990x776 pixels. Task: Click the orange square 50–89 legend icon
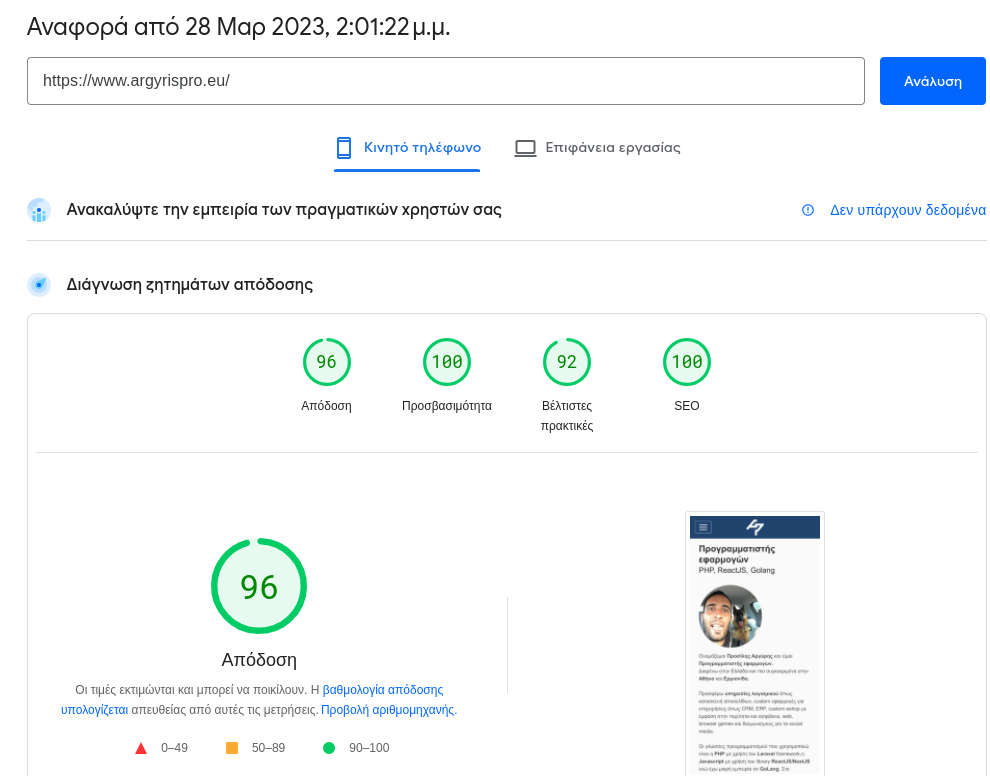coord(232,748)
